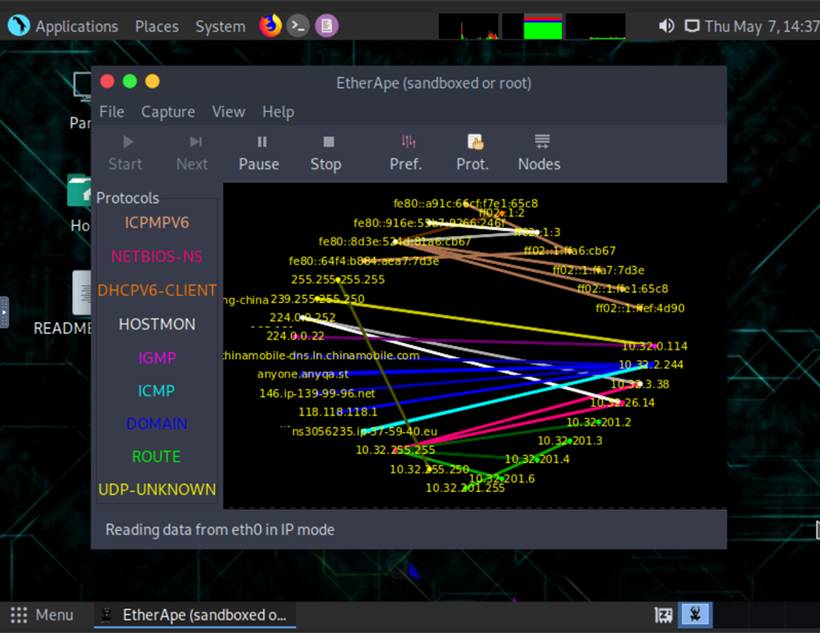Stop the network capture
The height and width of the screenshot is (633, 820).
[x=326, y=153]
